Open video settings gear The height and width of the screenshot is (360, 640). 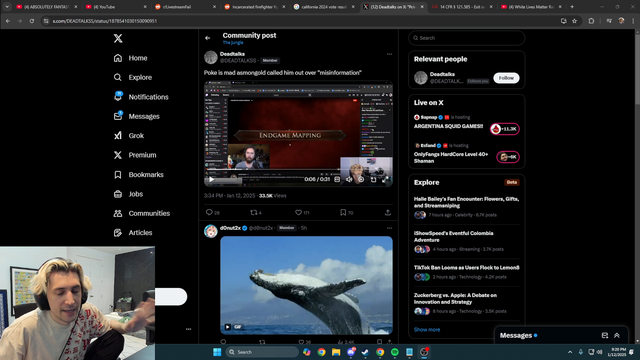pos(361,179)
